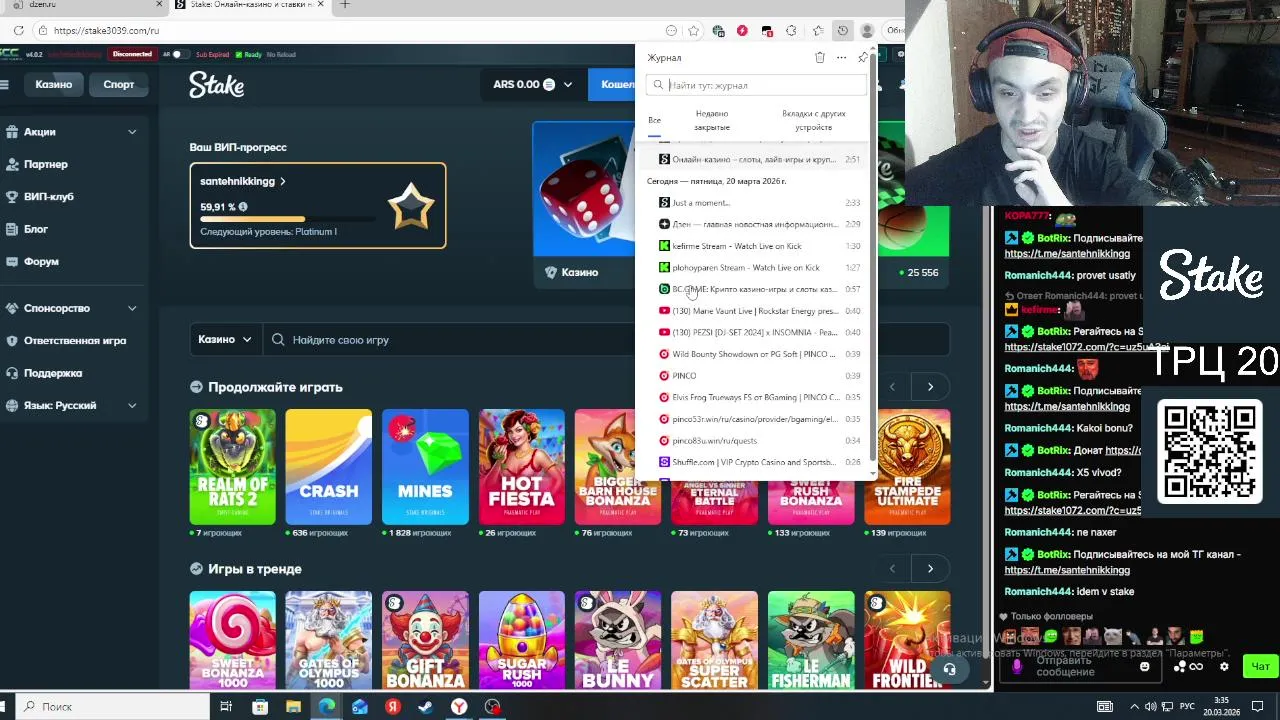The height and width of the screenshot is (720, 1280).
Task: Switch to Недавно закрытые history tab
Action: pyautogui.click(x=712, y=120)
